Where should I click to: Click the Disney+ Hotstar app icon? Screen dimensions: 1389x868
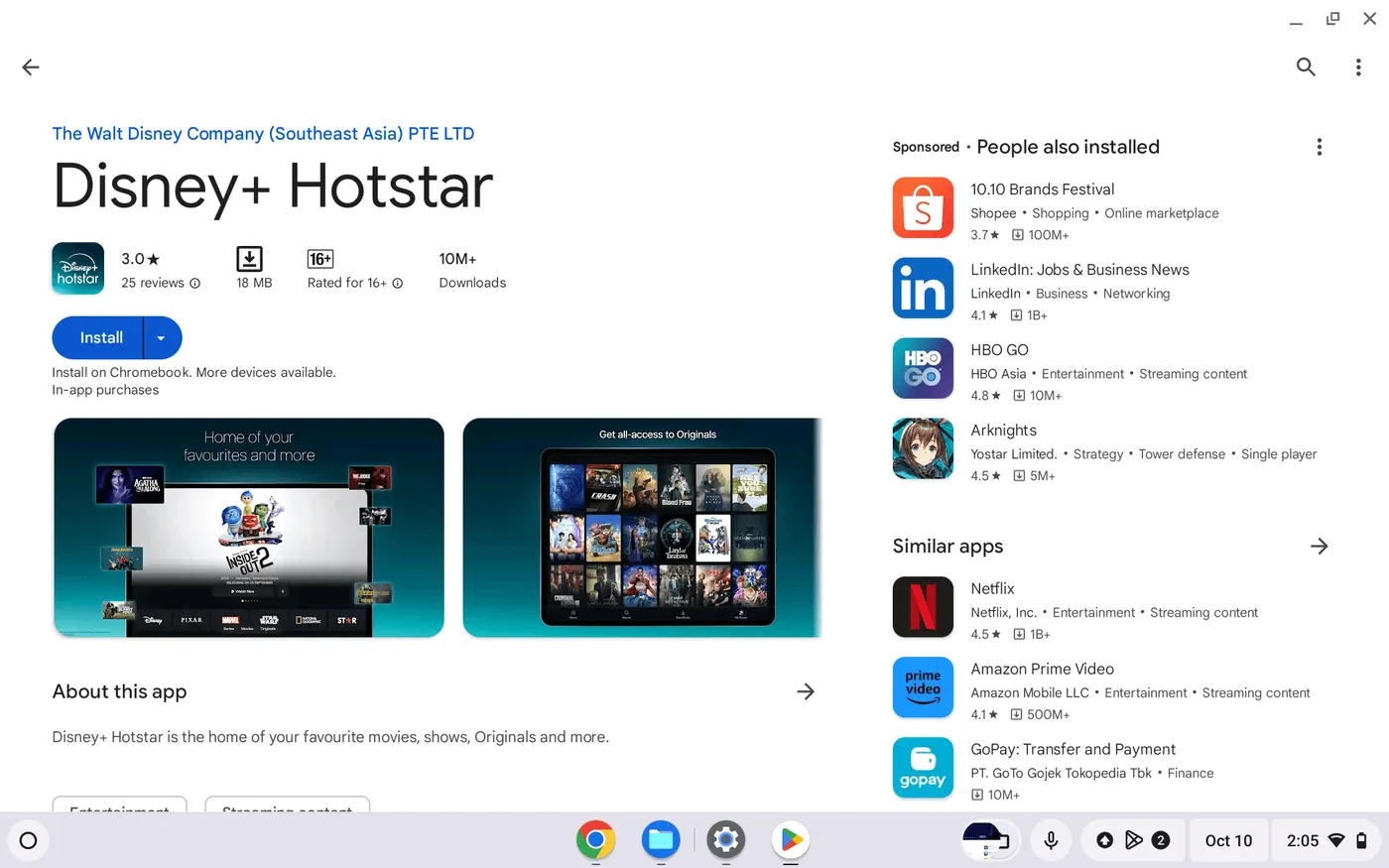[77, 269]
